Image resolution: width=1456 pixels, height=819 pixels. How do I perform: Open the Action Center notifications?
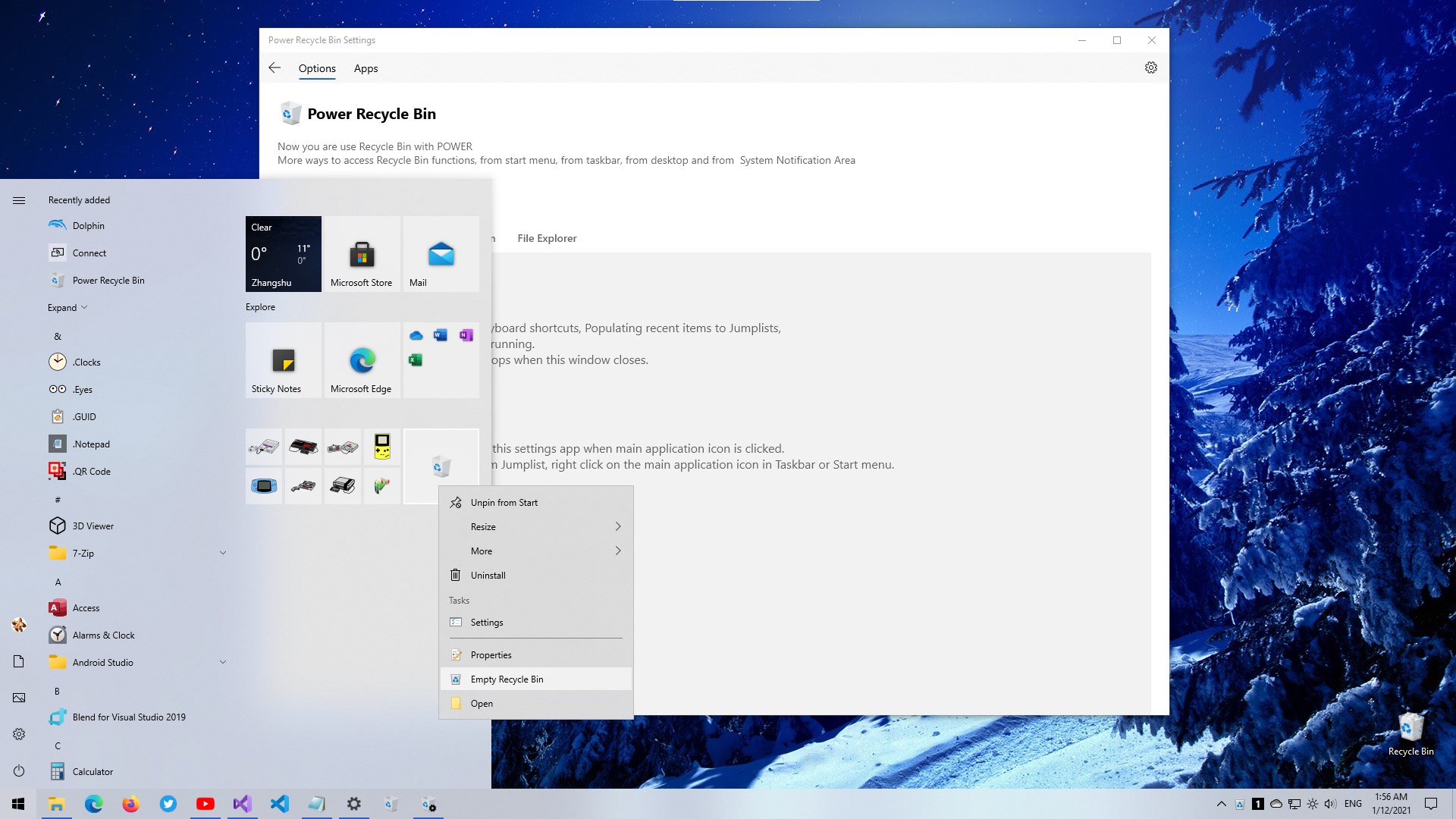pos(1431,804)
